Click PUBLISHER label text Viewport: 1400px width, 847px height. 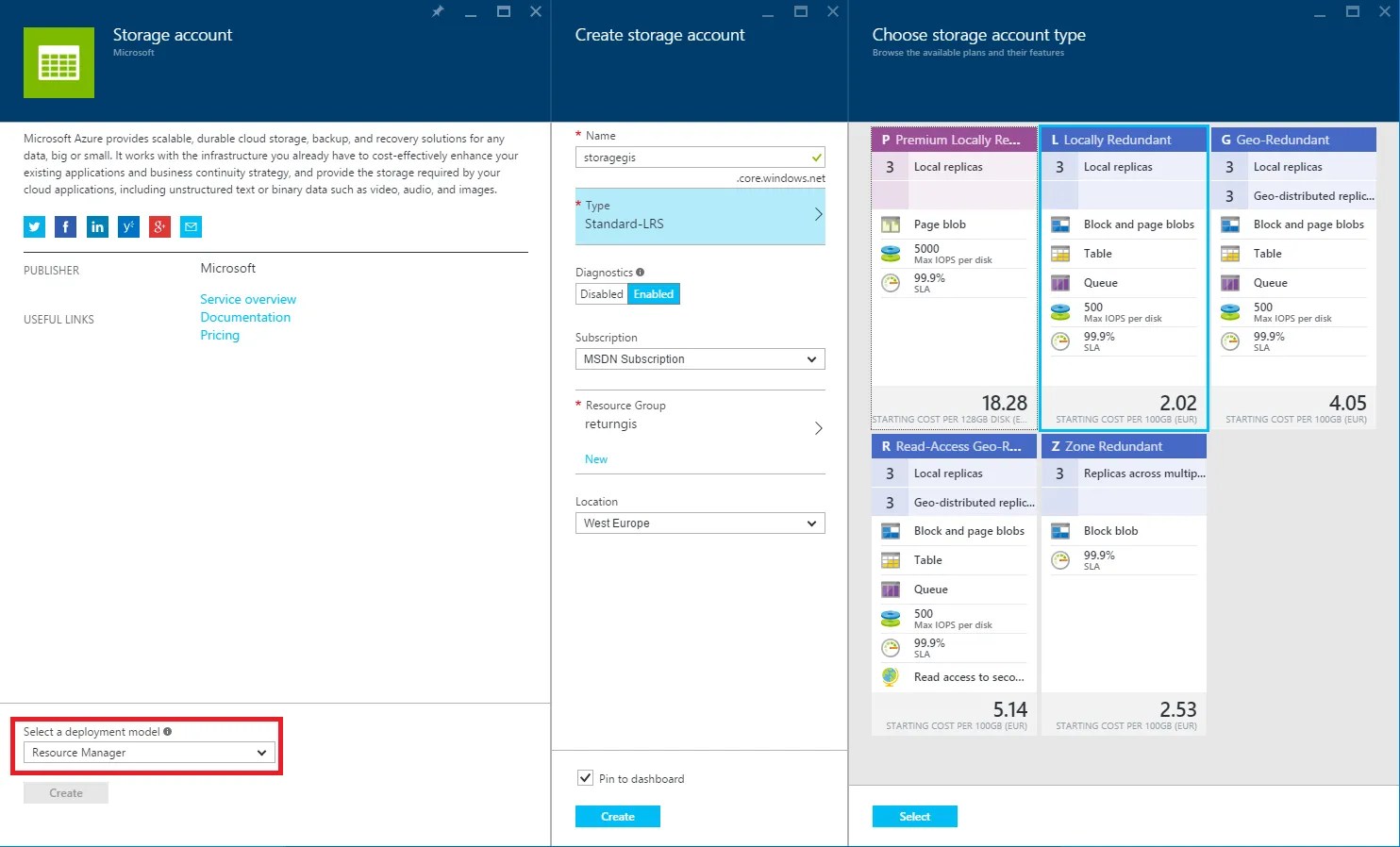point(52,271)
